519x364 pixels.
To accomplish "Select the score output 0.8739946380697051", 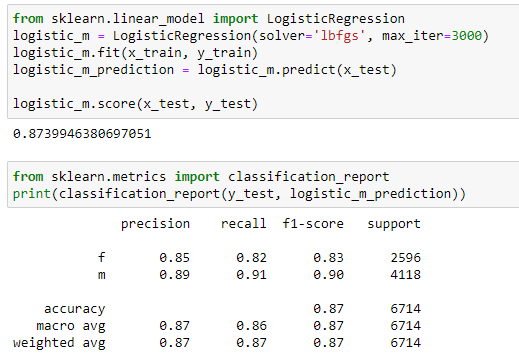I will tap(82, 134).
